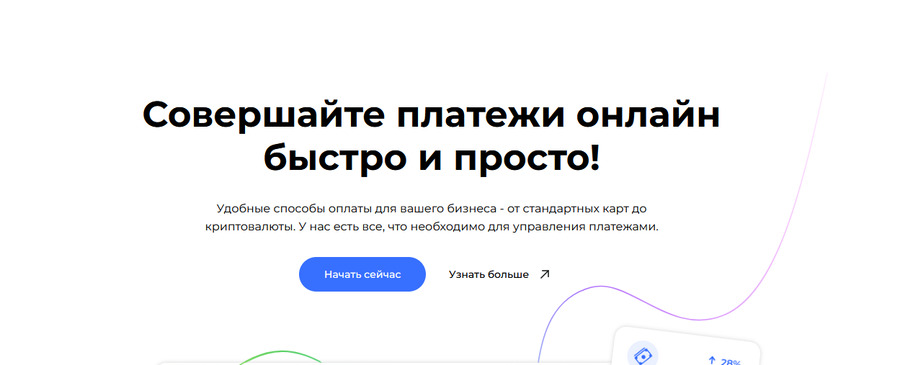Viewport: 900px width, 365px height.
Task: Click the blue "Начать сейчас" button
Action: [362, 274]
